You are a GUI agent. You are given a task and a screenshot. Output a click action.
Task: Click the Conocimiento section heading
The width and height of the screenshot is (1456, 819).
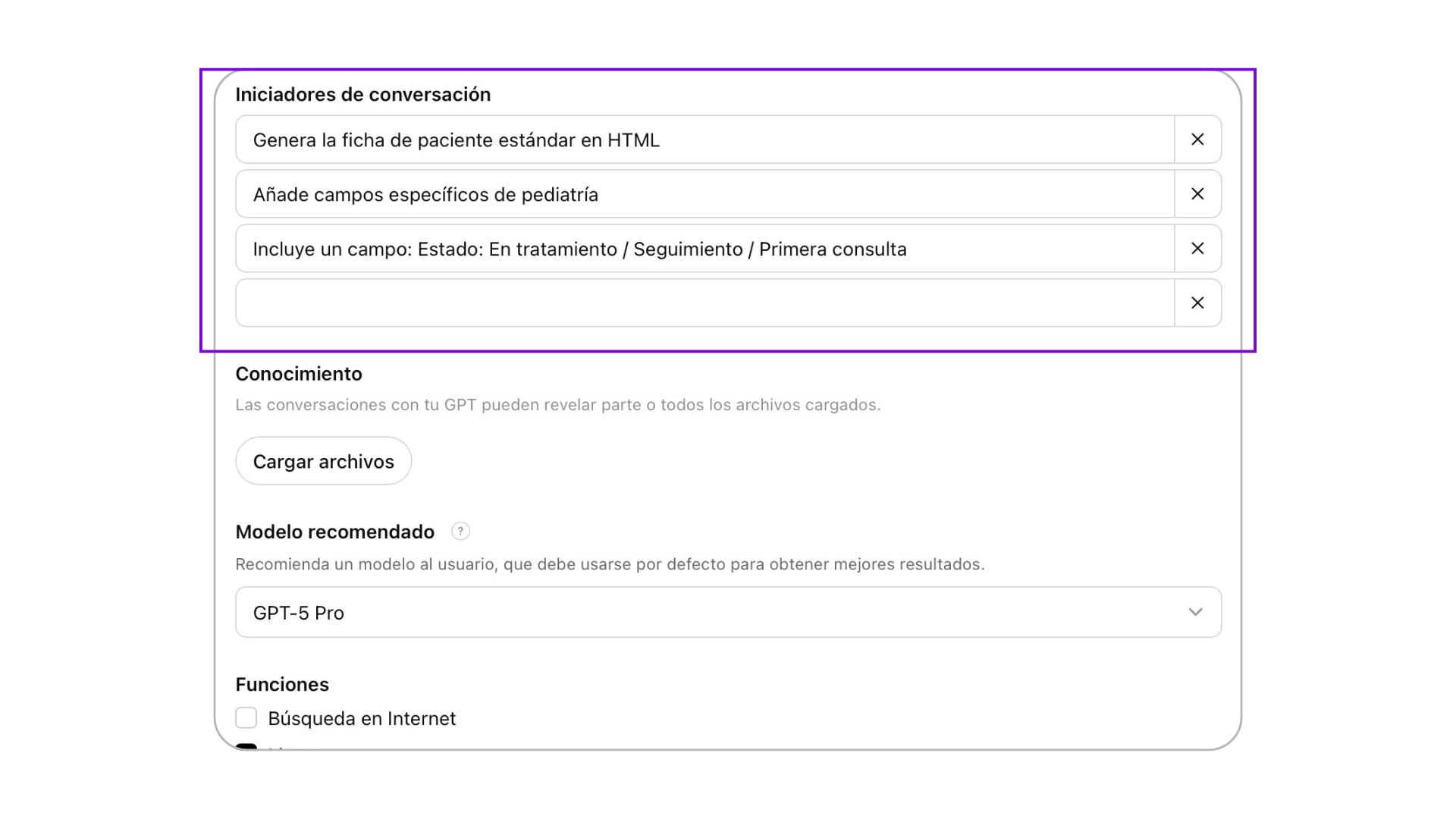tap(299, 374)
